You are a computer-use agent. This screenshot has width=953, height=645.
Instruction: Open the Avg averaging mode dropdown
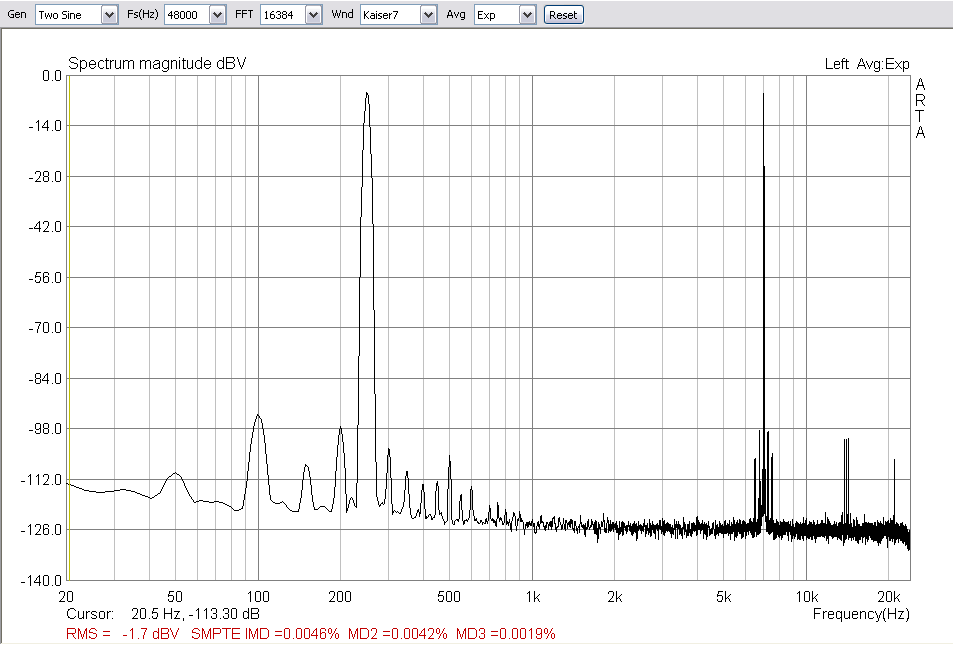point(528,15)
